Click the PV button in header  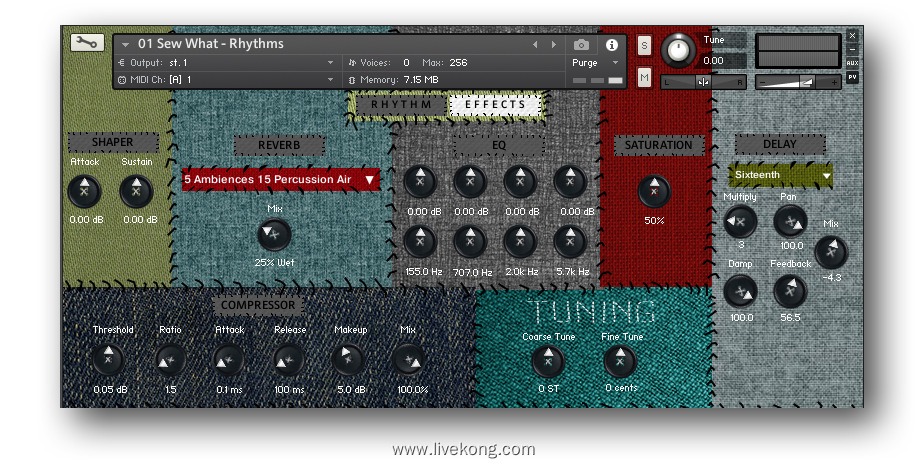point(852,77)
